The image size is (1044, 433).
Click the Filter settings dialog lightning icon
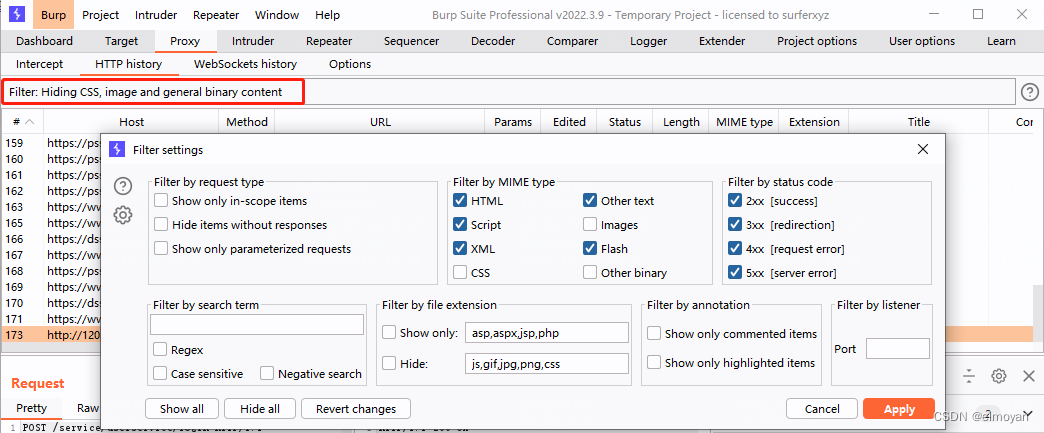pos(117,150)
